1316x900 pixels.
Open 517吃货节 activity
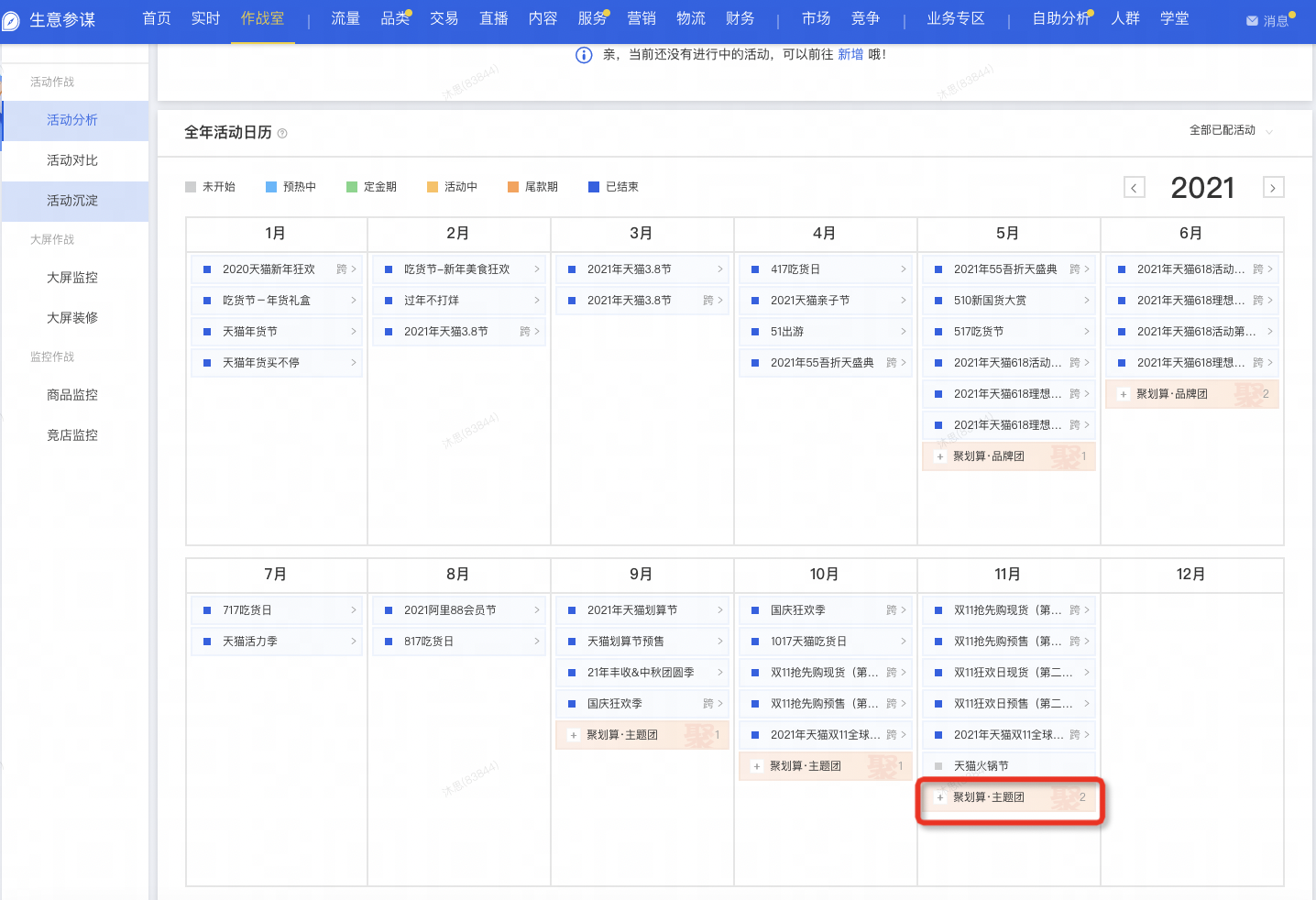point(1009,332)
